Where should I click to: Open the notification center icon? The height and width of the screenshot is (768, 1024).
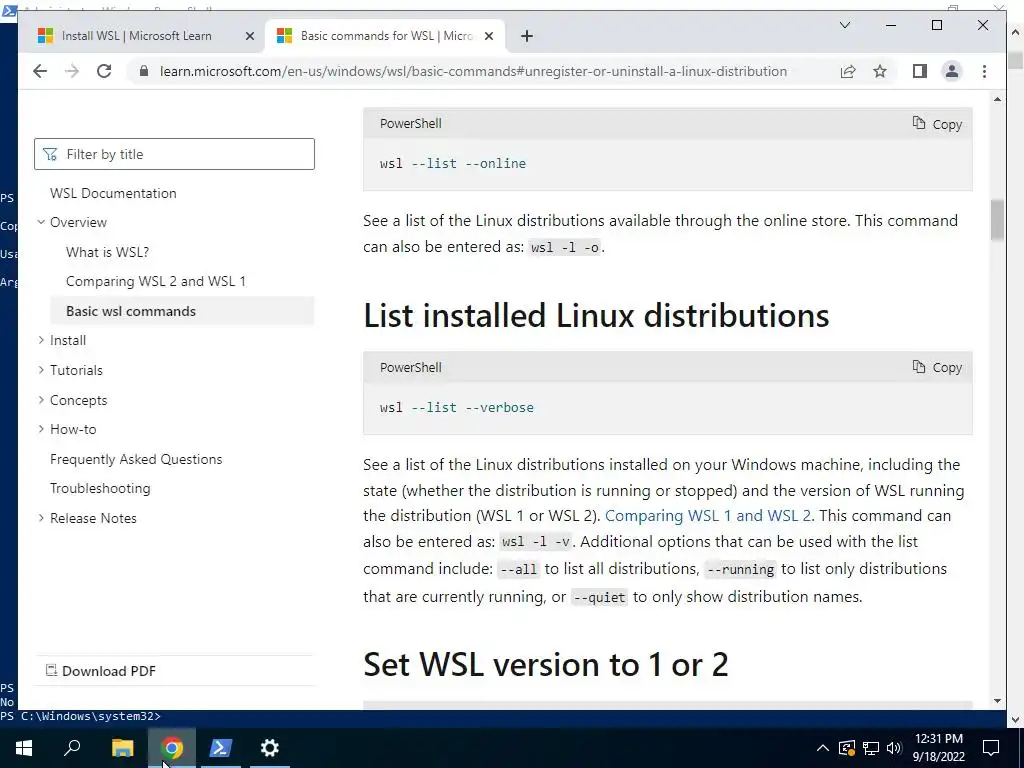tap(991, 748)
